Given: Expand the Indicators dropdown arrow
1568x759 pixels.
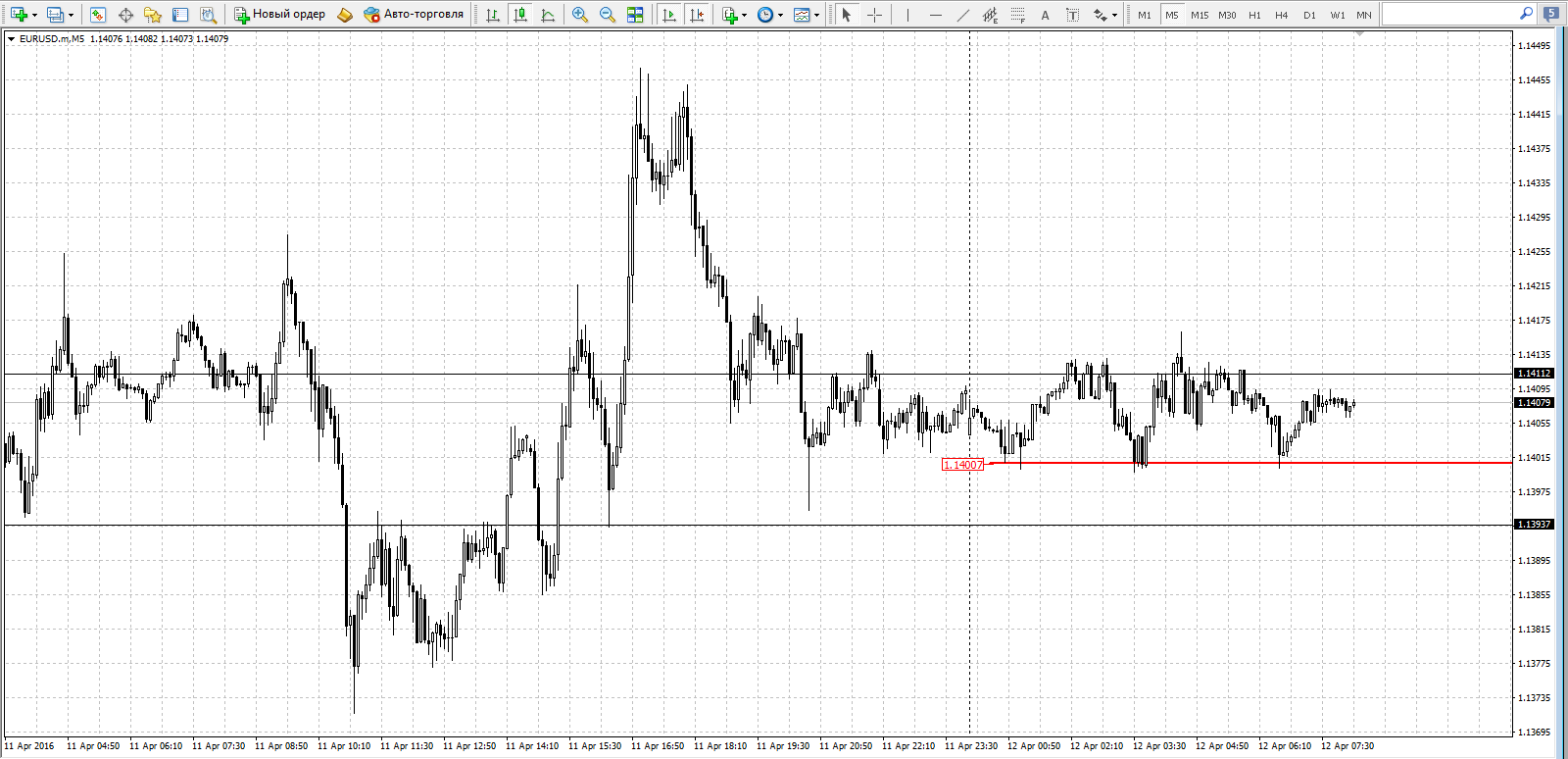Looking at the screenshot, I should (745, 16).
